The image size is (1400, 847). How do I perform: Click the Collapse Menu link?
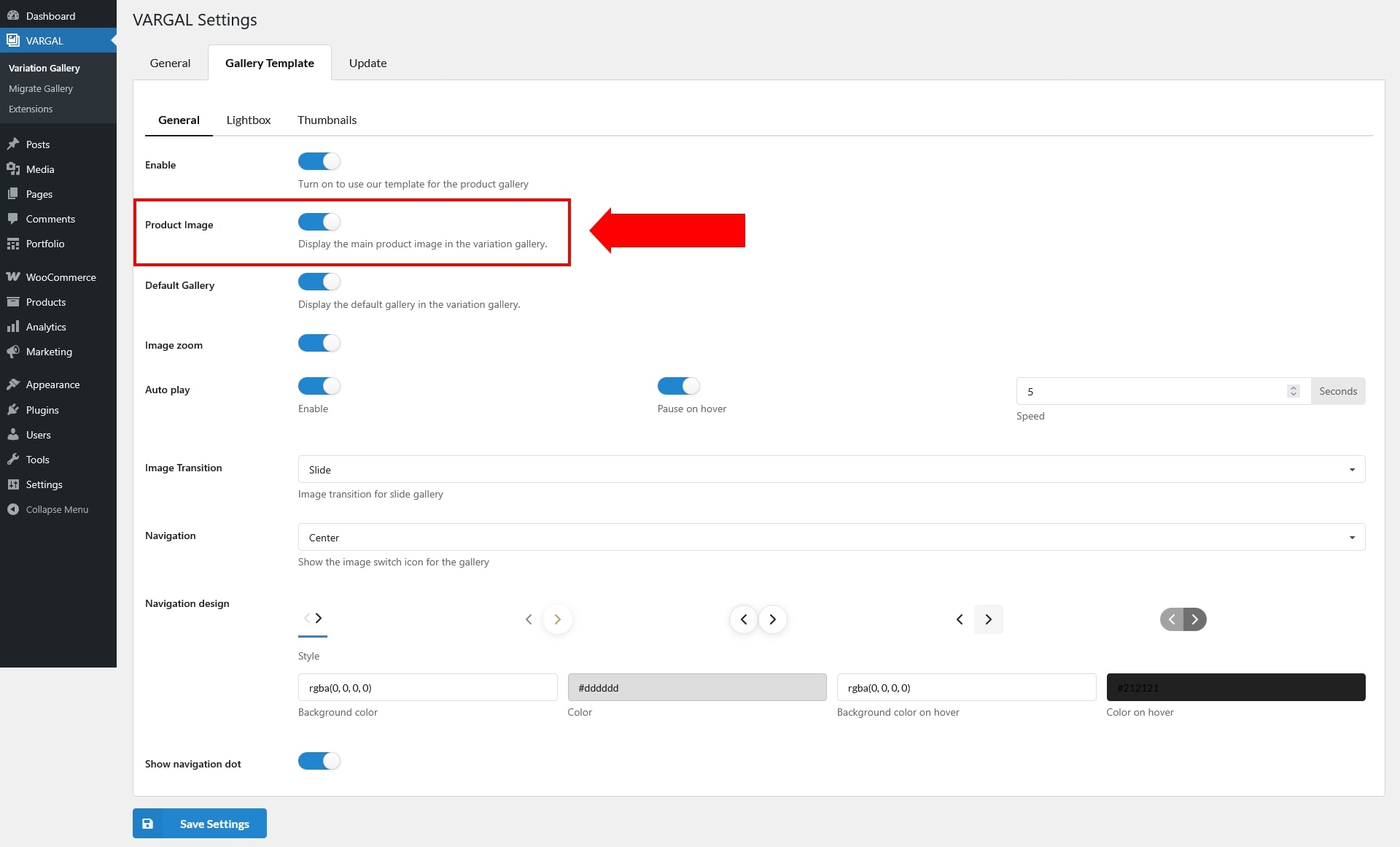point(57,509)
